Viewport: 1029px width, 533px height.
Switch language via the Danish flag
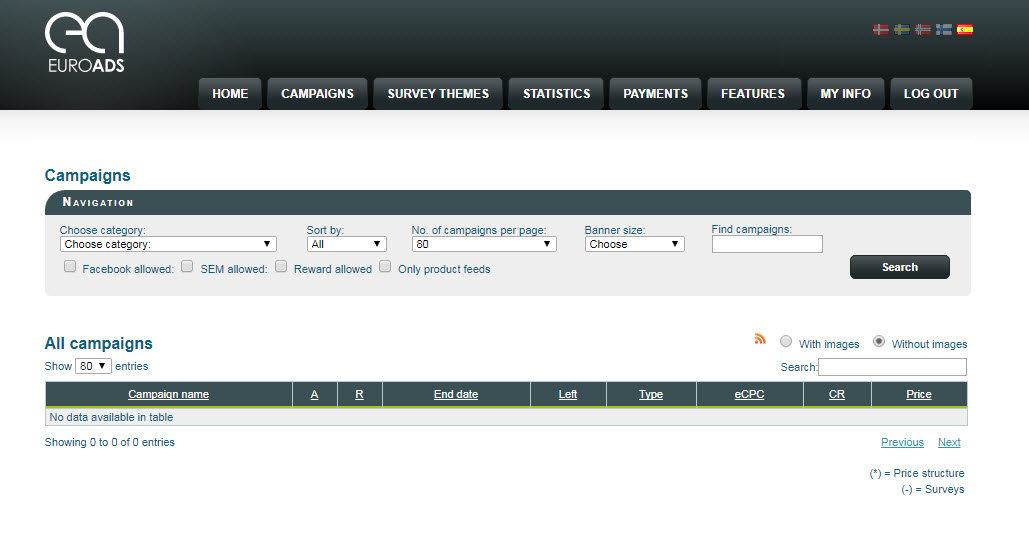(x=881, y=30)
